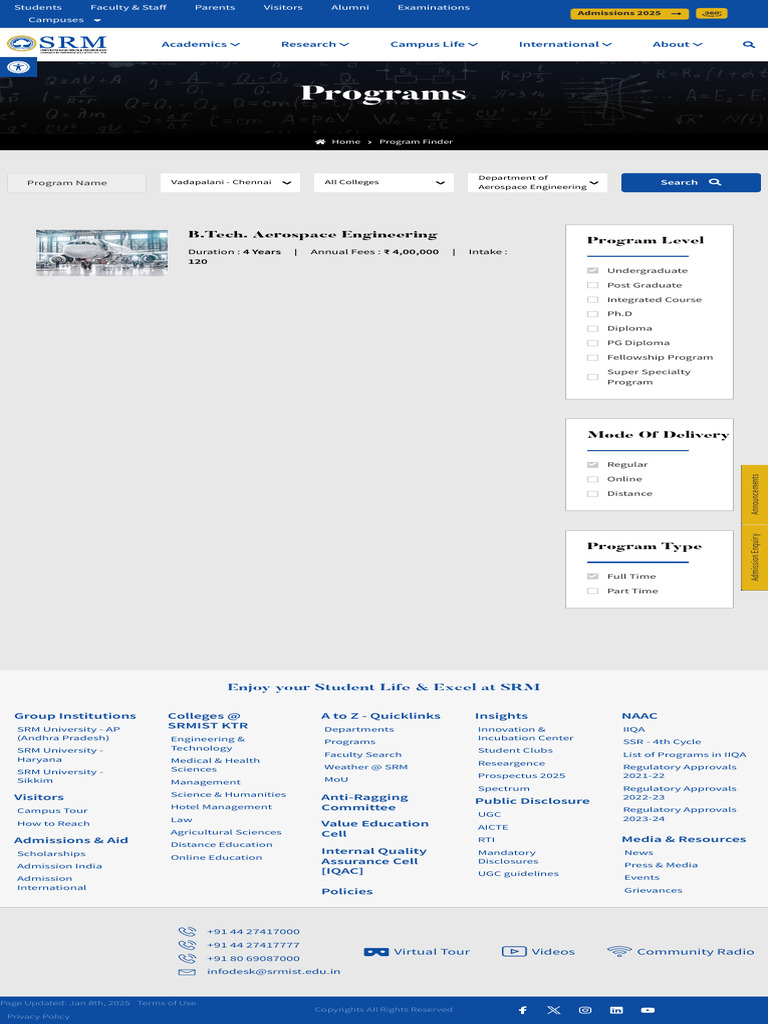Open B.Tech. Aerospace Engineering program link
Viewport: 768px width, 1024px height.
tap(313, 234)
